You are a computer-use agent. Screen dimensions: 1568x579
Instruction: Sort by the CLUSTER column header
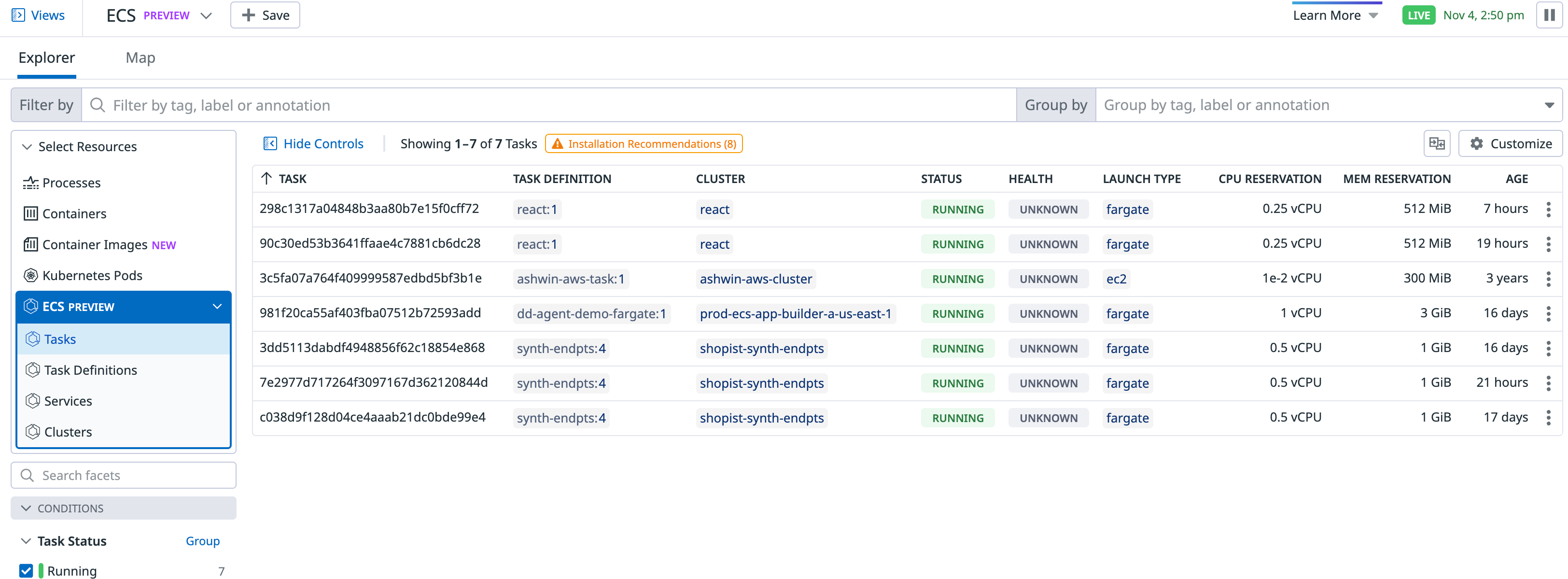[720, 179]
